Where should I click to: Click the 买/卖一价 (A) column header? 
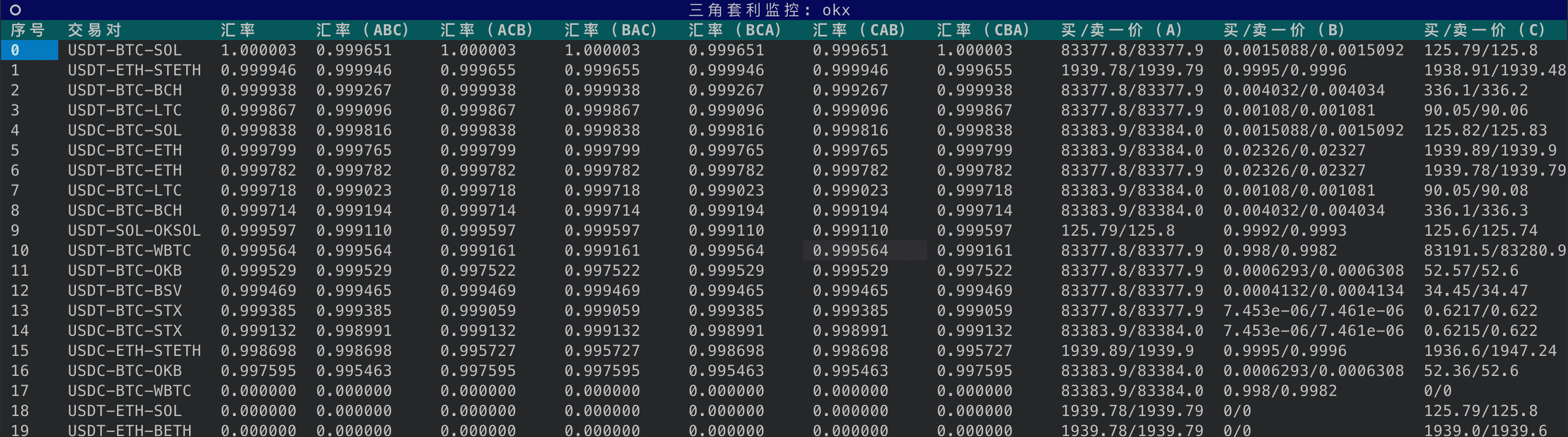(x=1122, y=30)
